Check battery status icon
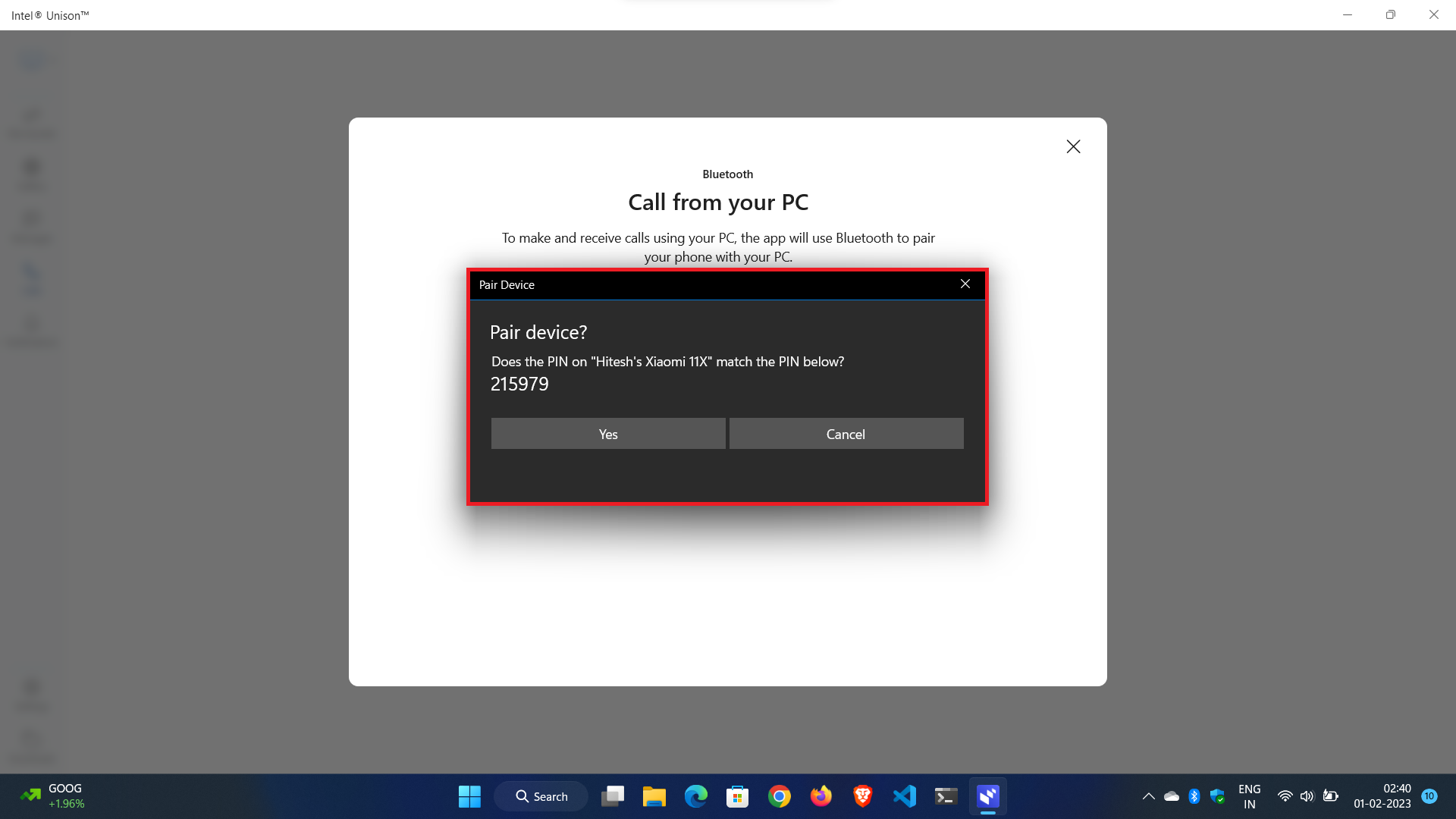The image size is (1456, 819). tap(1331, 796)
